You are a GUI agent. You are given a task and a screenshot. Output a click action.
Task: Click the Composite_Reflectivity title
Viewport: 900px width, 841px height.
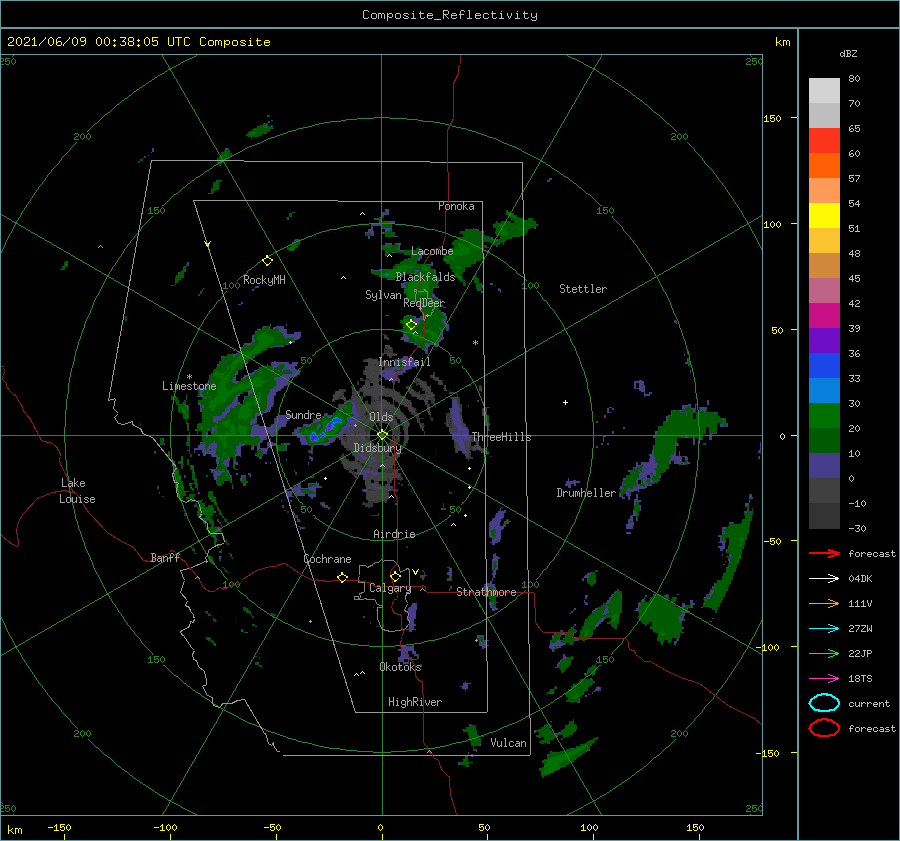(450, 15)
